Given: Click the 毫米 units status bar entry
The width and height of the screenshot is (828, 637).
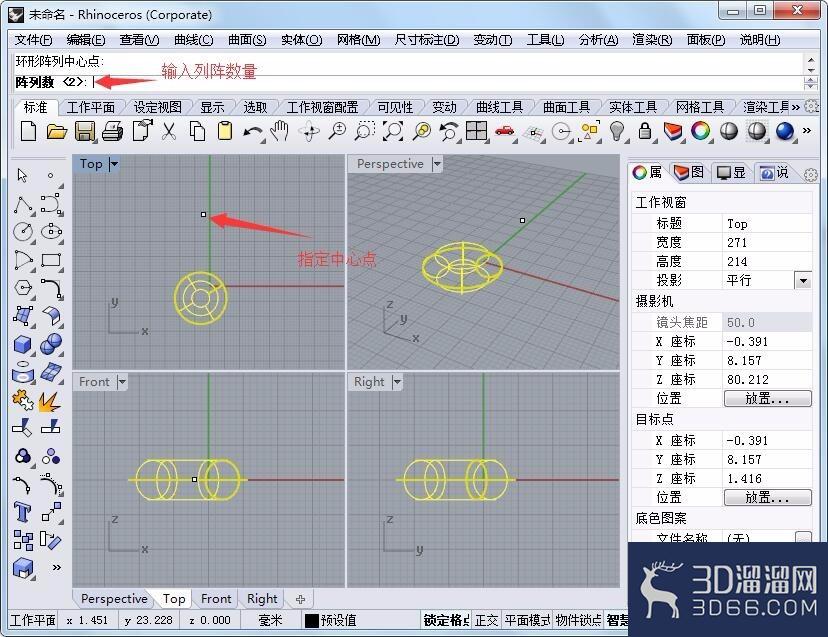Looking at the screenshot, I should click(270, 620).
